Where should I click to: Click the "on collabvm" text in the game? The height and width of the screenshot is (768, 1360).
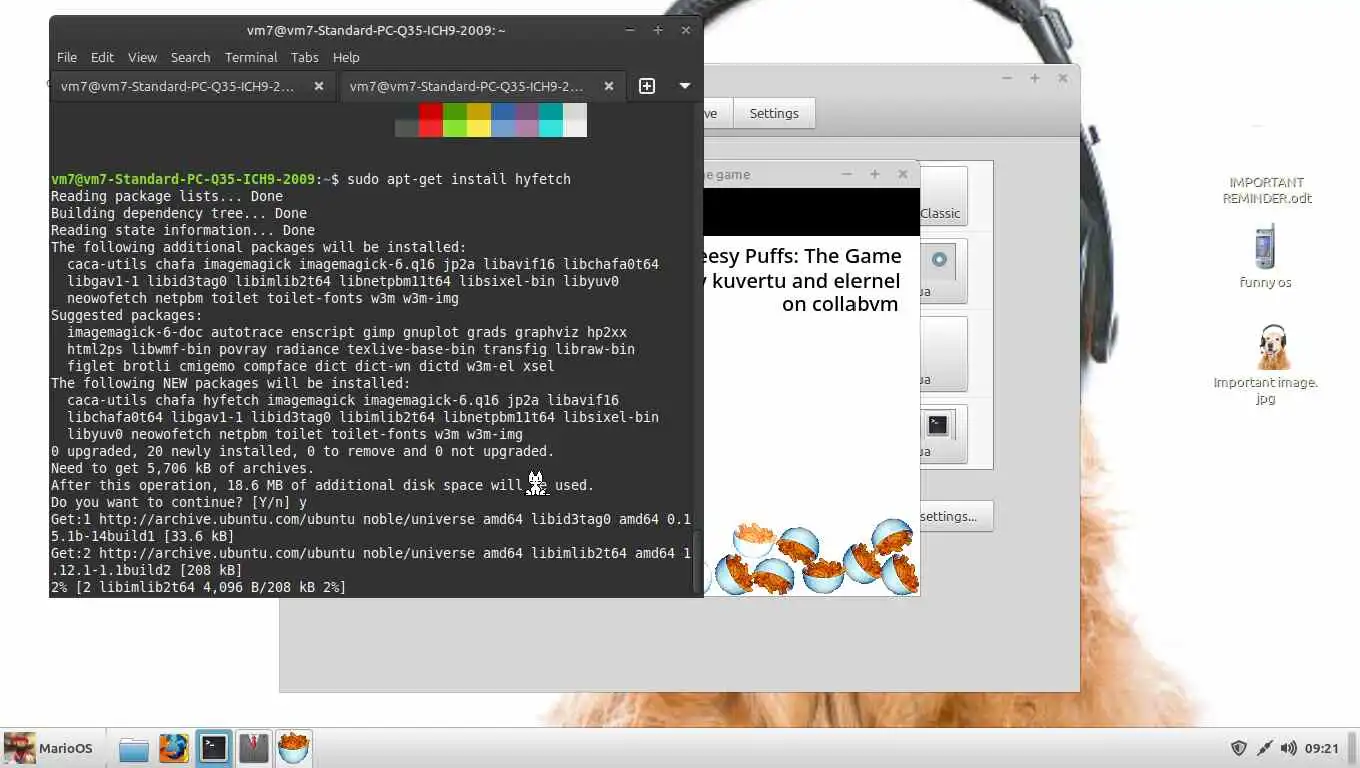(840, 304)
